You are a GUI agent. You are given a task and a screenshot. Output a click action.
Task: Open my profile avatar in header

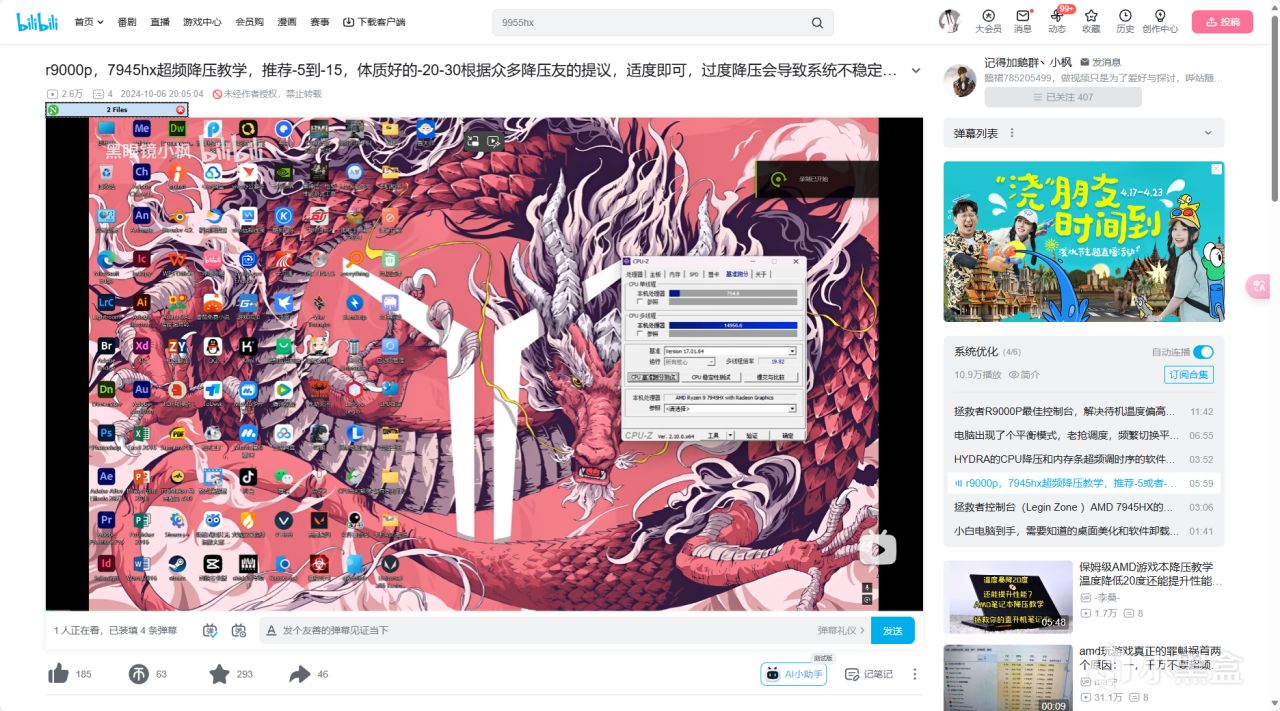[949, 21]
